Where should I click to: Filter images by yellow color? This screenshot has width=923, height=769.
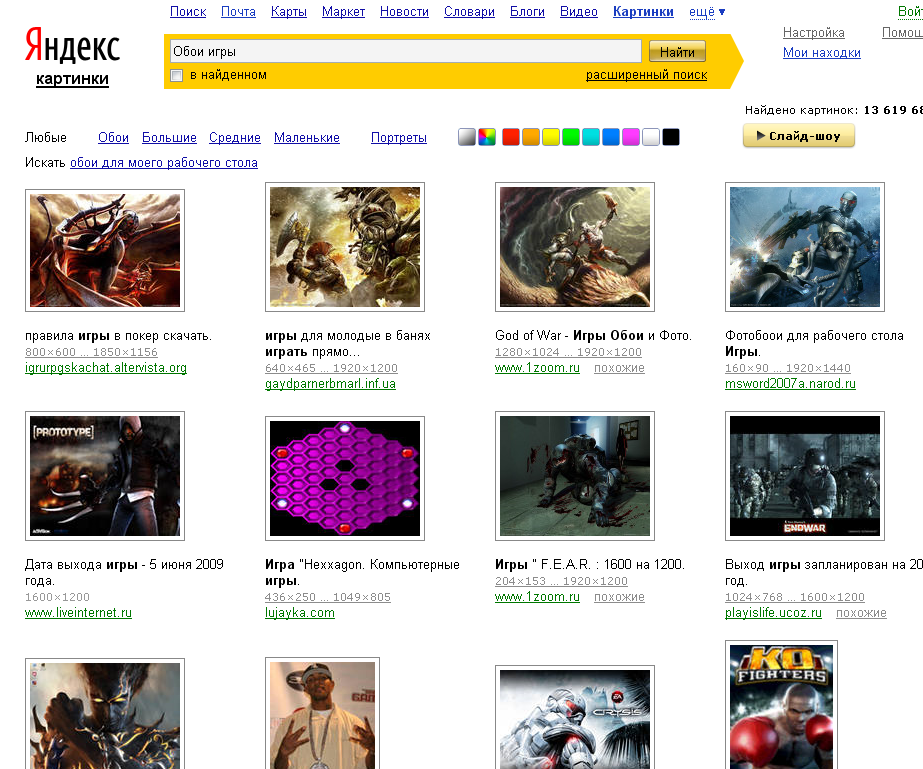coord(551,137)
